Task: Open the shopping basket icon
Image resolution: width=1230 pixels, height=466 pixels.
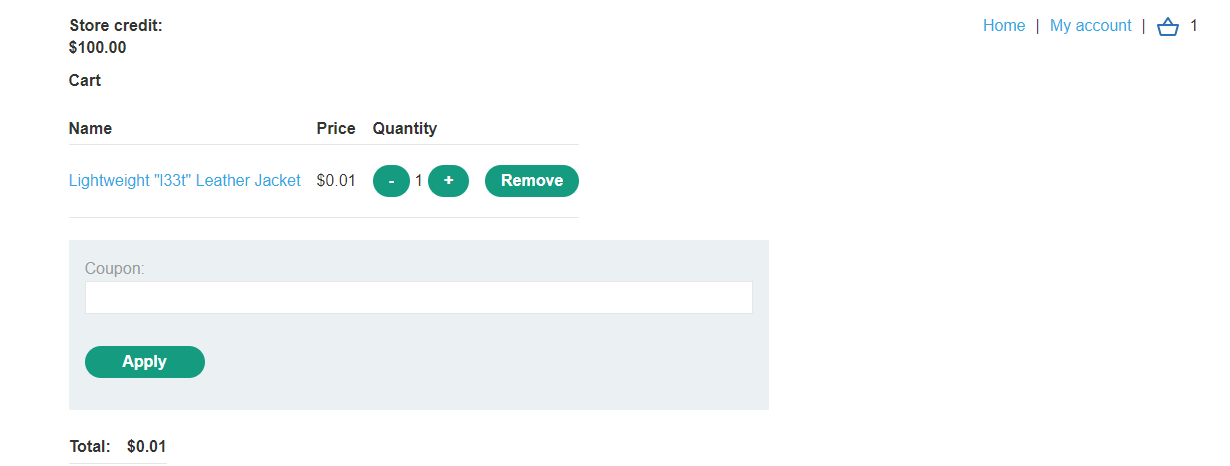Action: (x=1167, y=27)
